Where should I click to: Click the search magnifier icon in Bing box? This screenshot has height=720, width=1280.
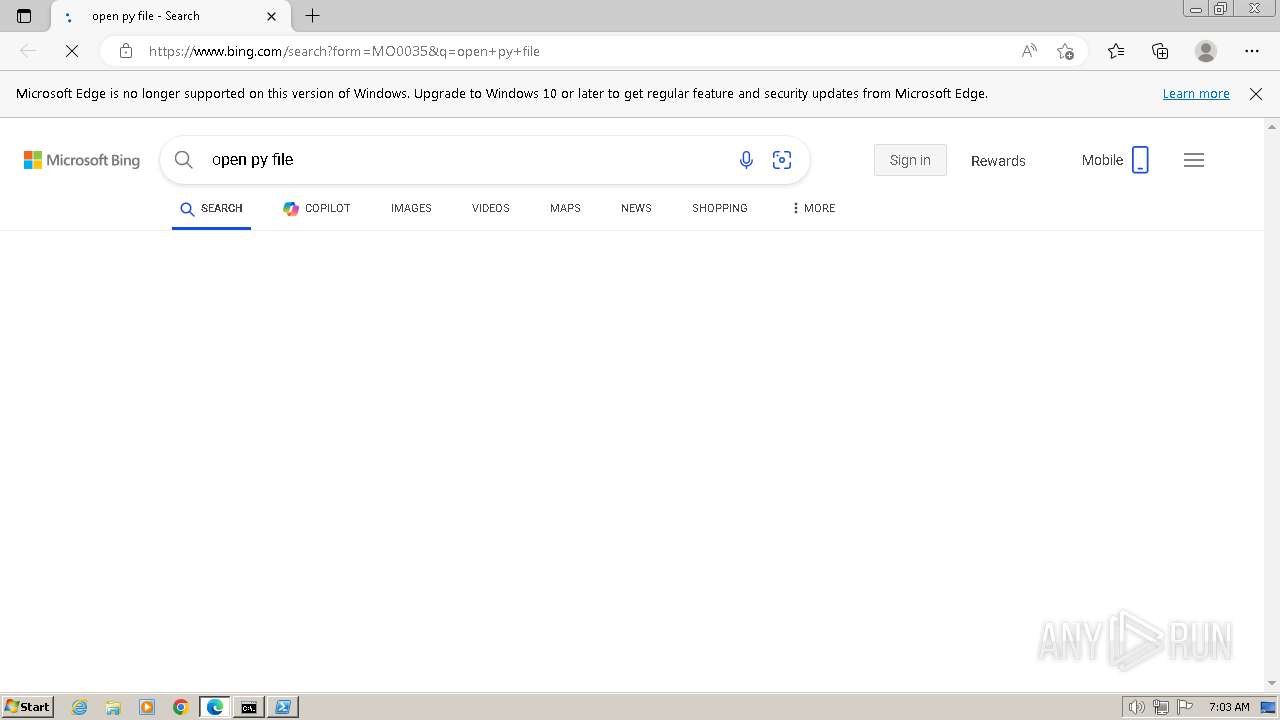pos(183,160)
